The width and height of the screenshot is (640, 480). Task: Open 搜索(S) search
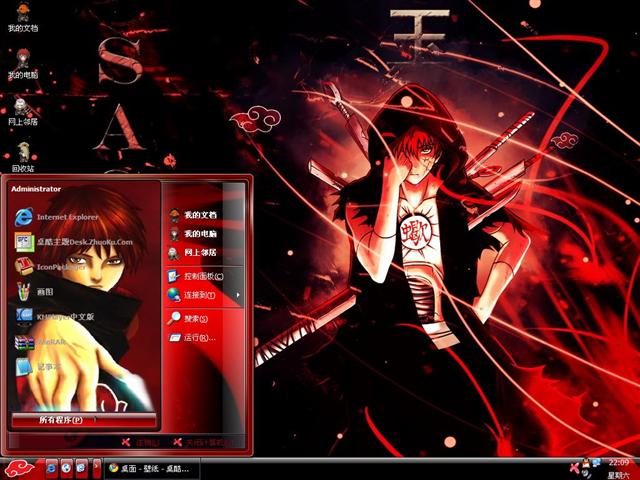pyautogui.click(x=187, y=318)
